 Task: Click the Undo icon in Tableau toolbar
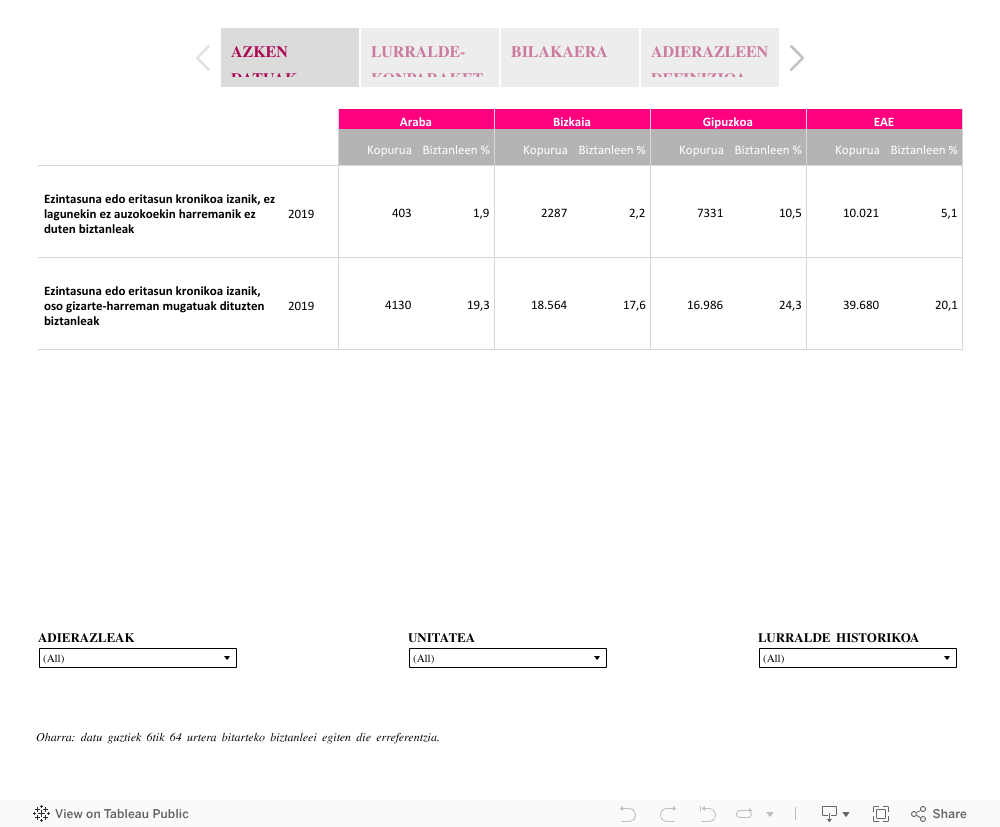click(x=628, y=813)
